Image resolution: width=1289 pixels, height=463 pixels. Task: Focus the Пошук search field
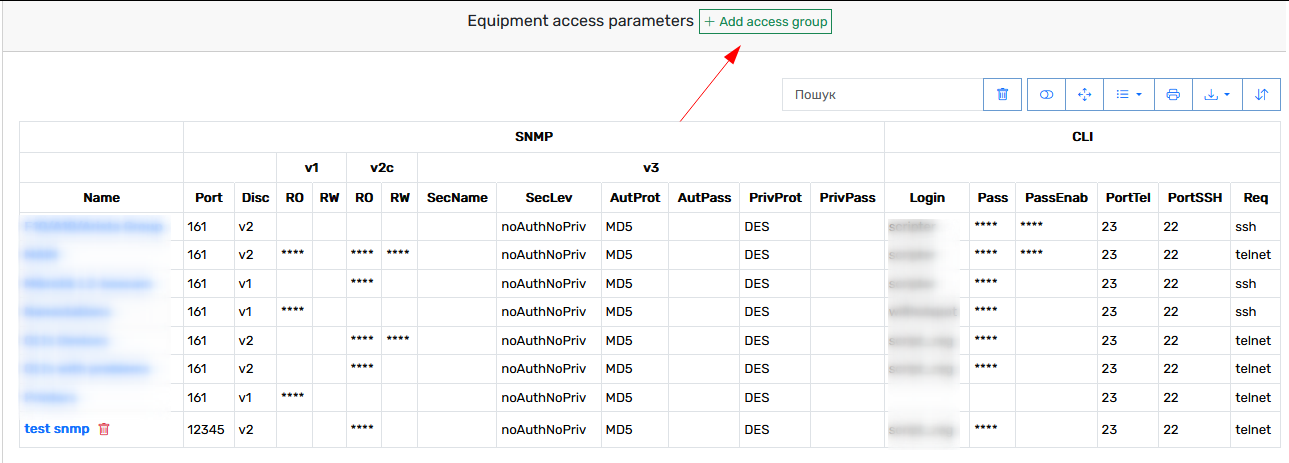click(883, 95)
